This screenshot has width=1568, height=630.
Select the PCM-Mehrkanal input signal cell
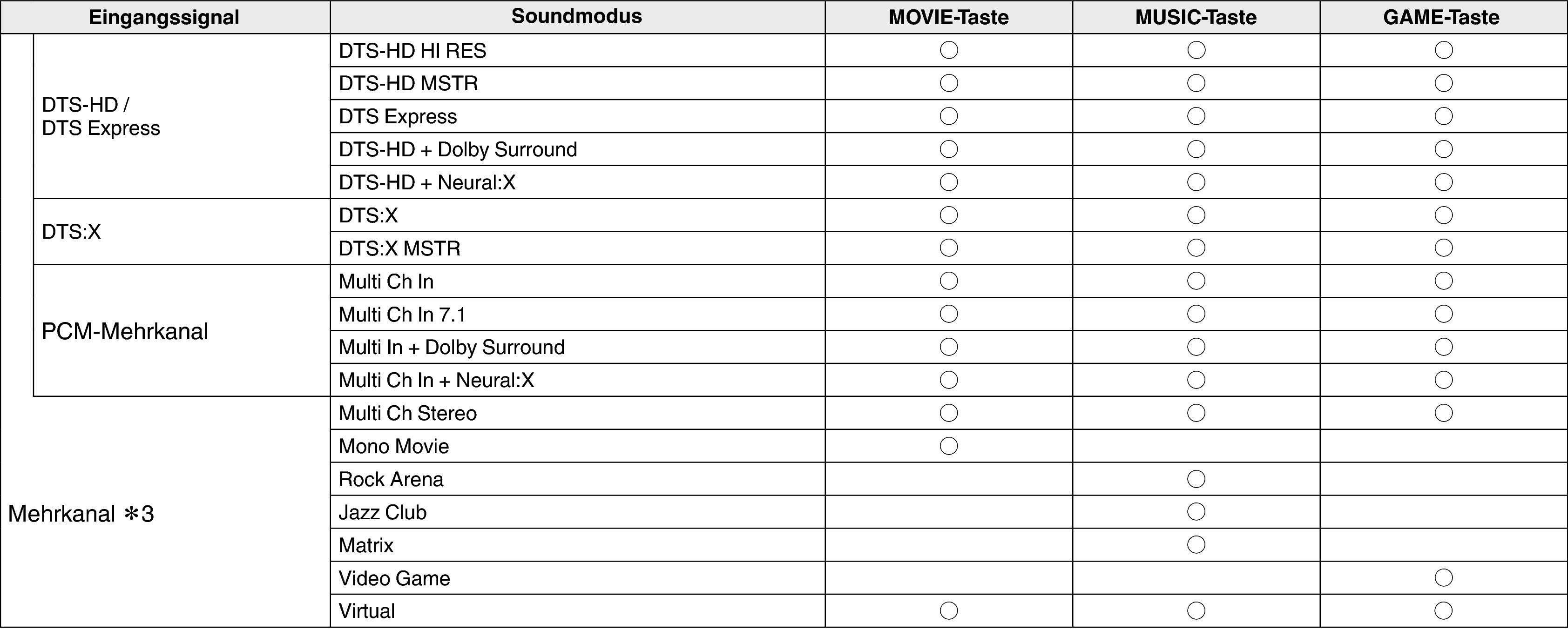(125, 331)
